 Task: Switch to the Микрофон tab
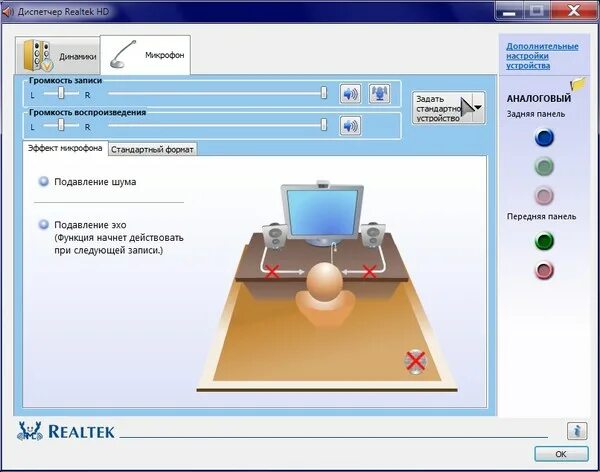[145, 55]
